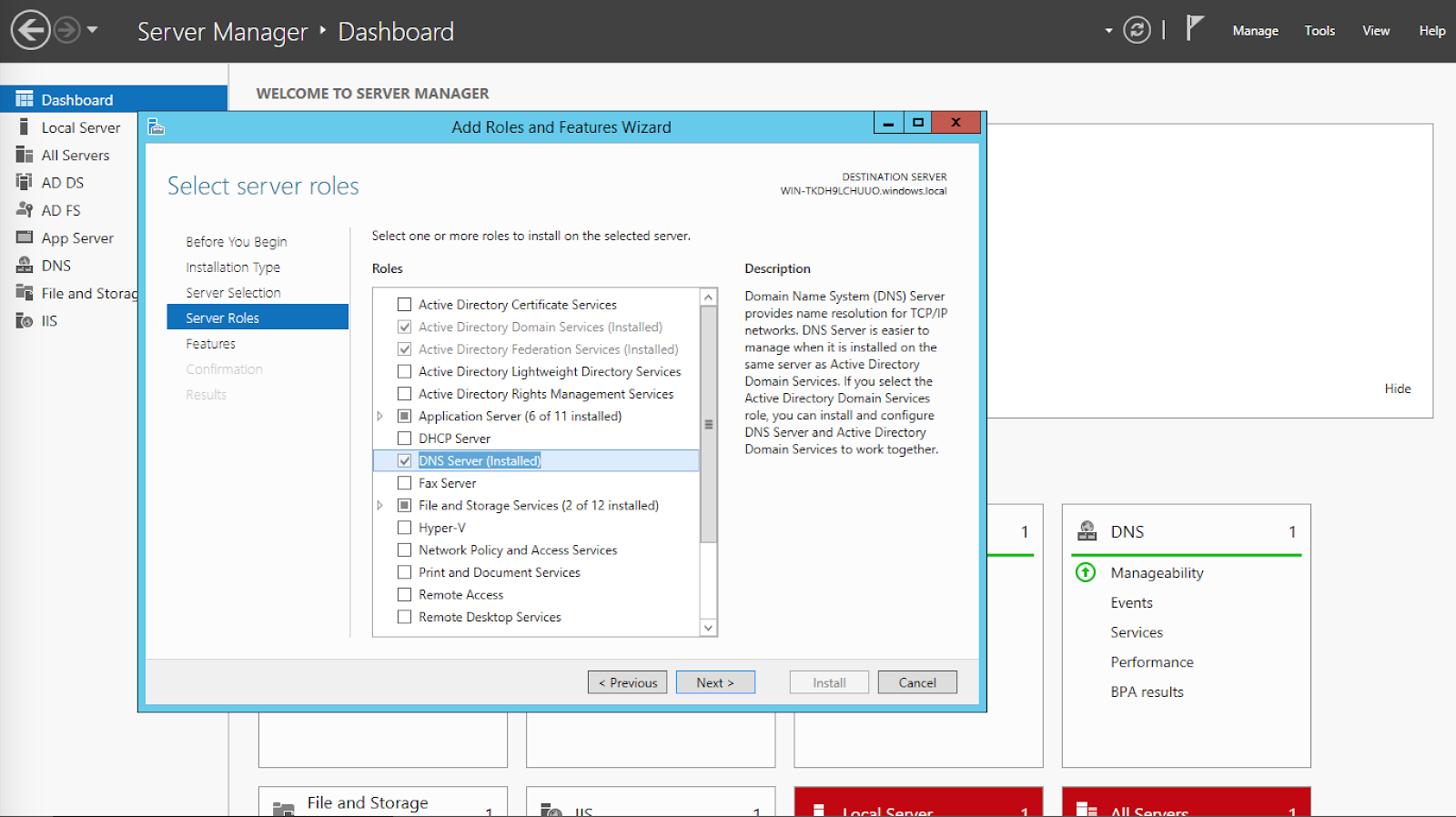The image size is (1456, 817).
Task: Check Fax Server role
Action: 405,483
